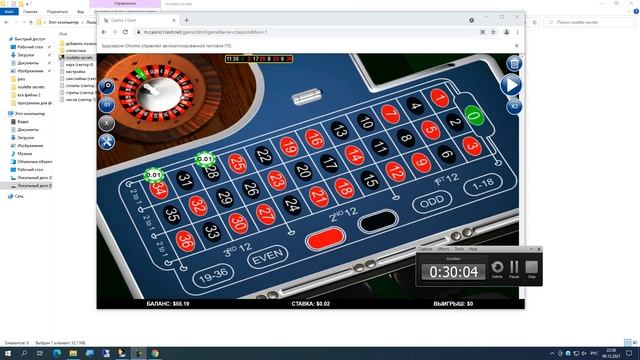Viewport: 640px width, 360px height.
Task: Bet on red number 25
Action: coord(238,164)
